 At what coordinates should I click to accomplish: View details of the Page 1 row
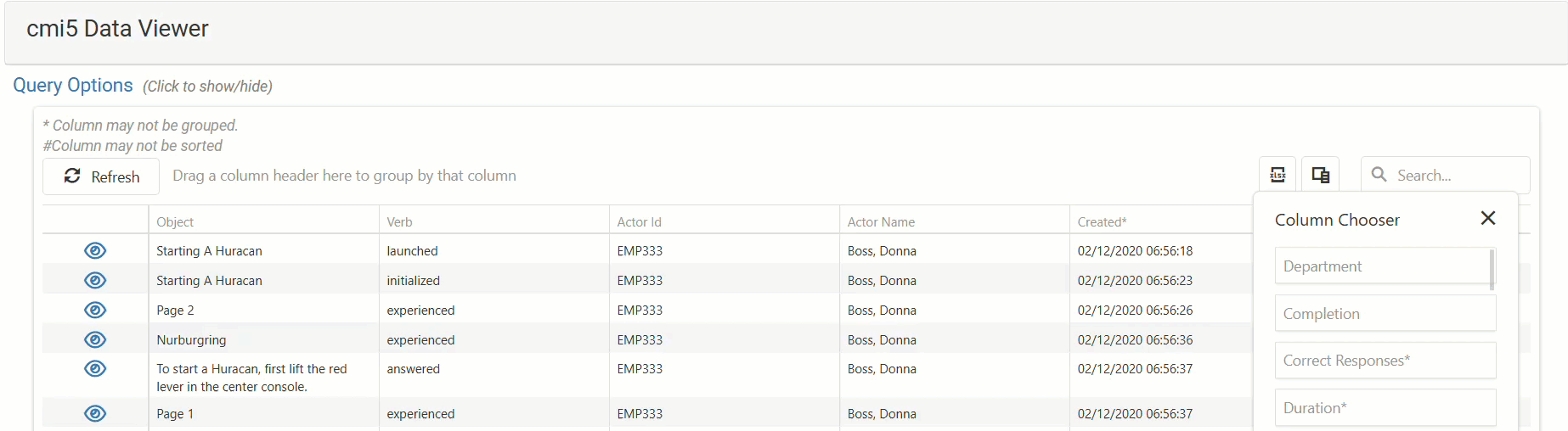click(x=95, y=413)
